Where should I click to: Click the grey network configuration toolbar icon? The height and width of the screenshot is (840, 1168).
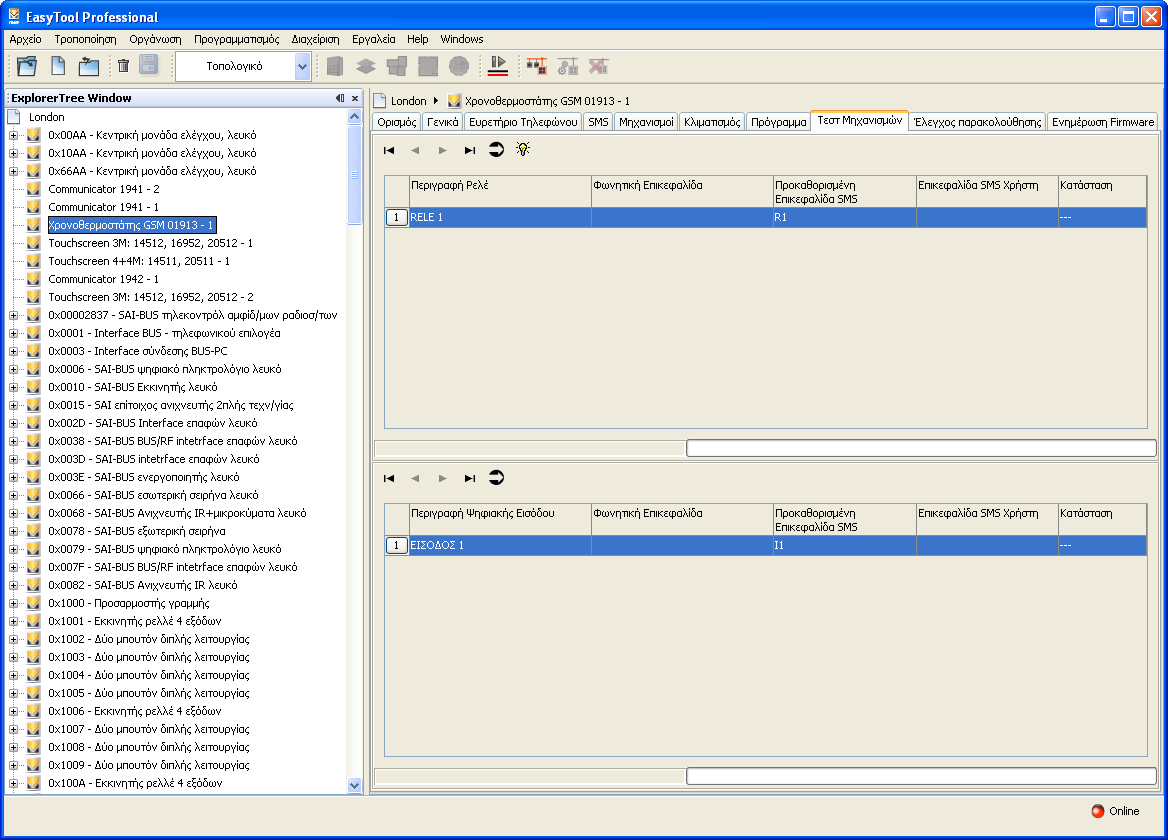(568, 66)
